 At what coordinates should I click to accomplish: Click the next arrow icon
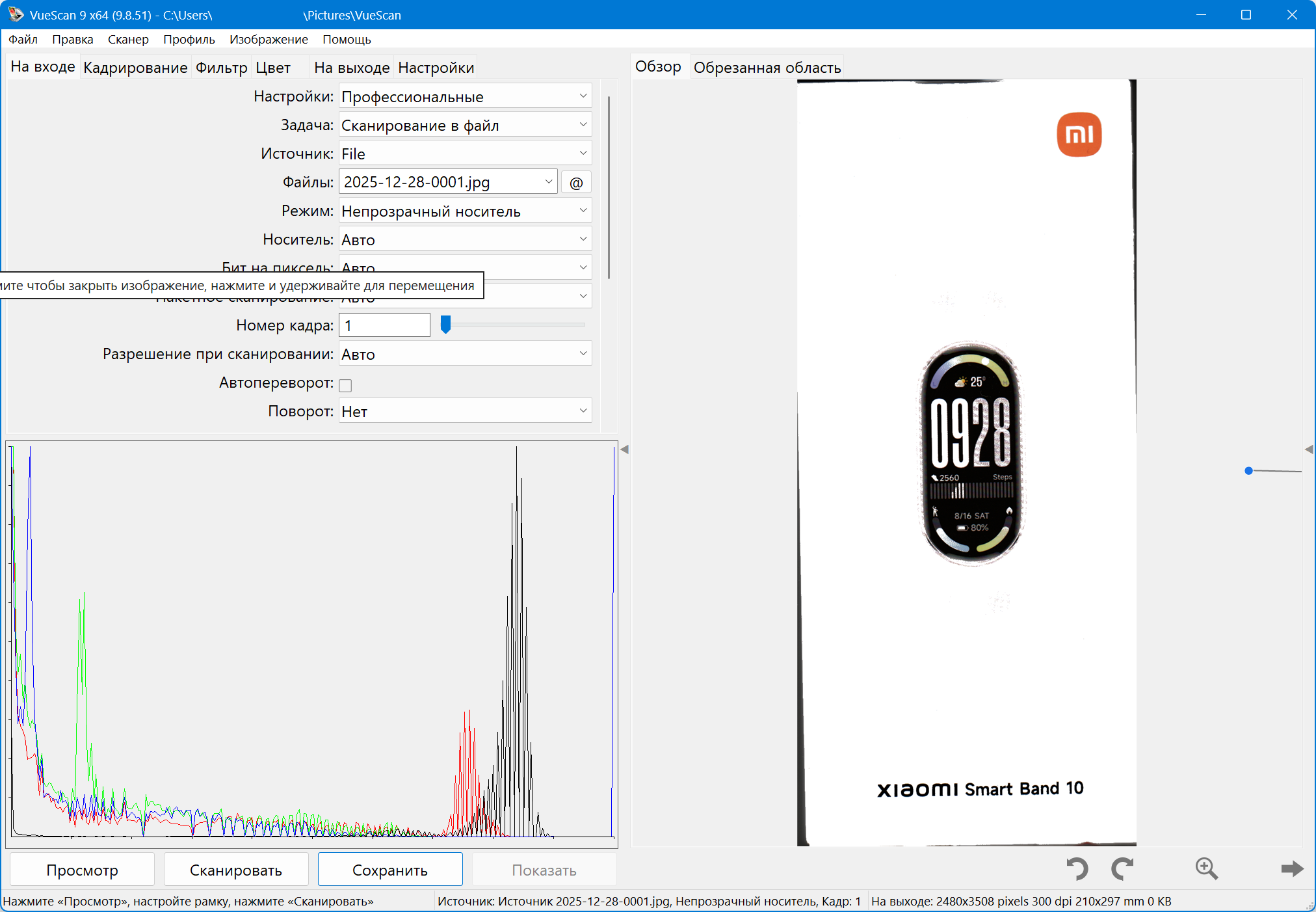[1291, 868]
